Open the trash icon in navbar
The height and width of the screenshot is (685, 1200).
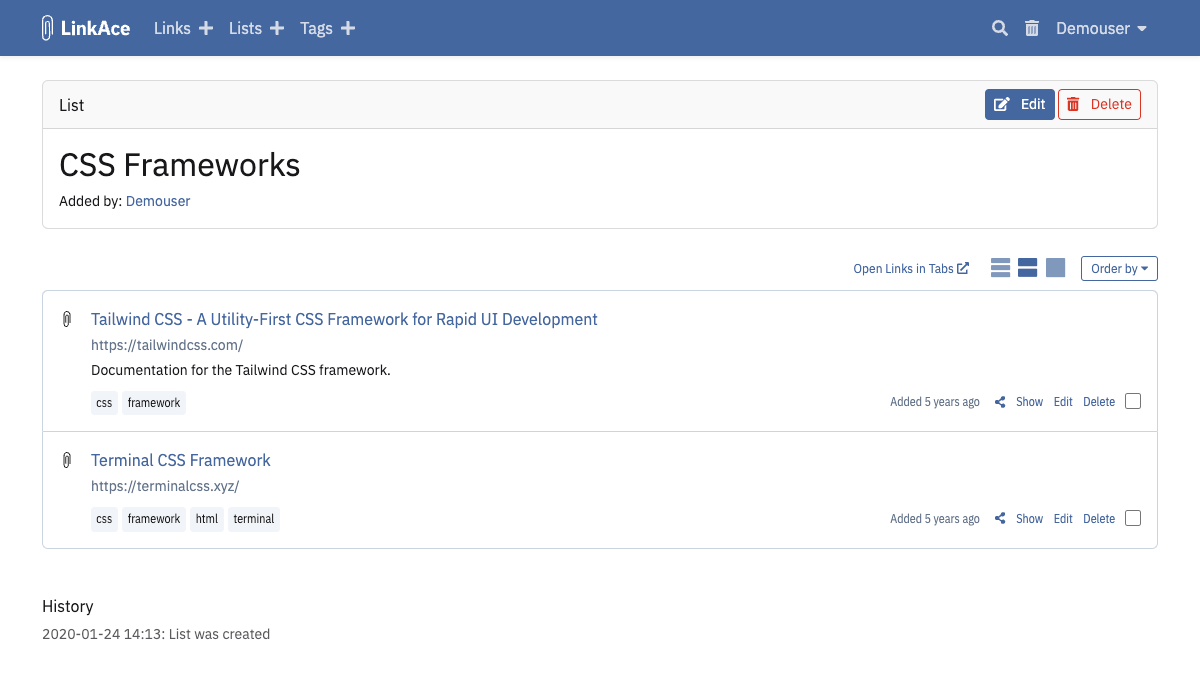pos(1032,29)
